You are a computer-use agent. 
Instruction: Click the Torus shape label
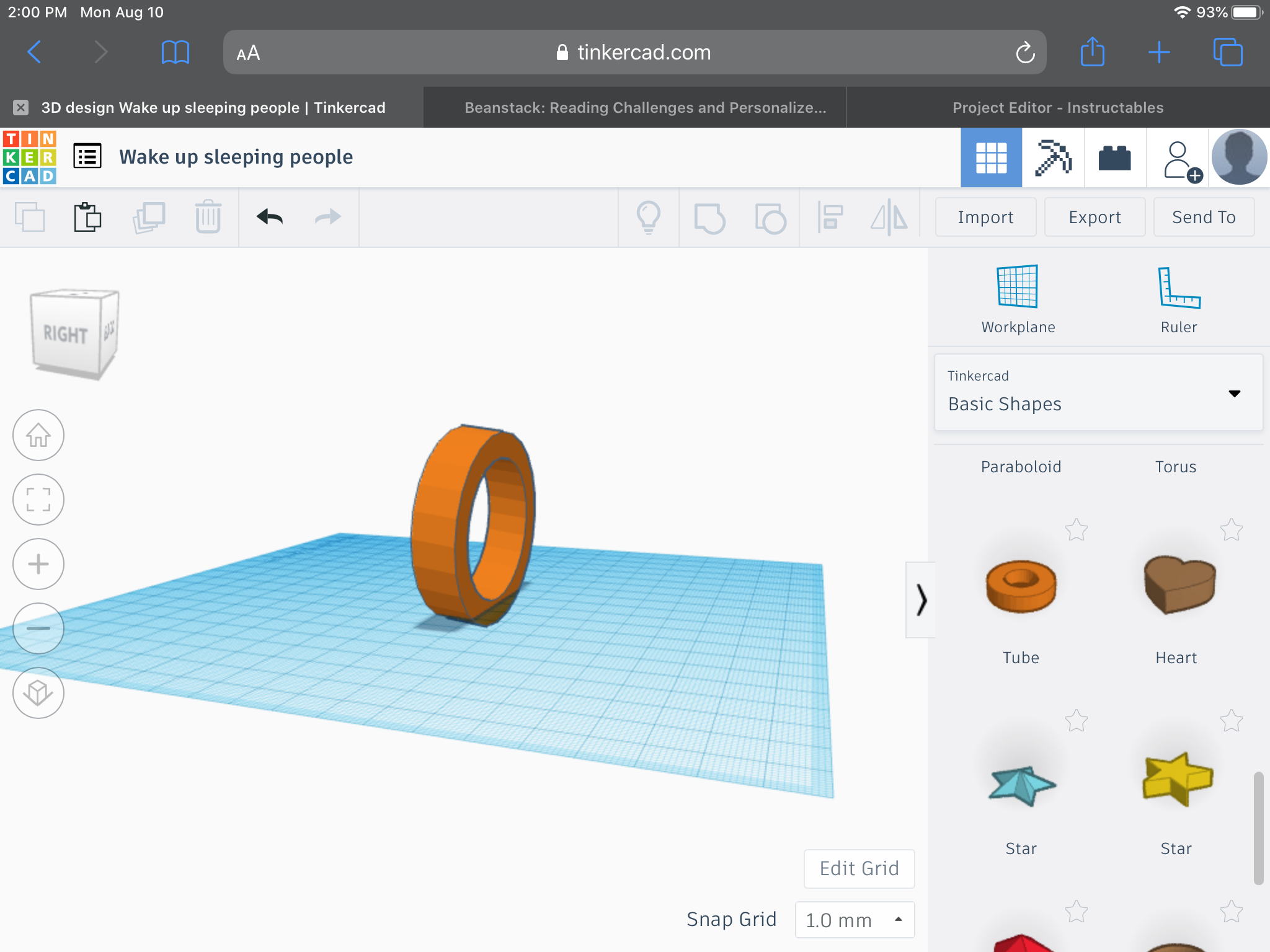coord(1176,467)
